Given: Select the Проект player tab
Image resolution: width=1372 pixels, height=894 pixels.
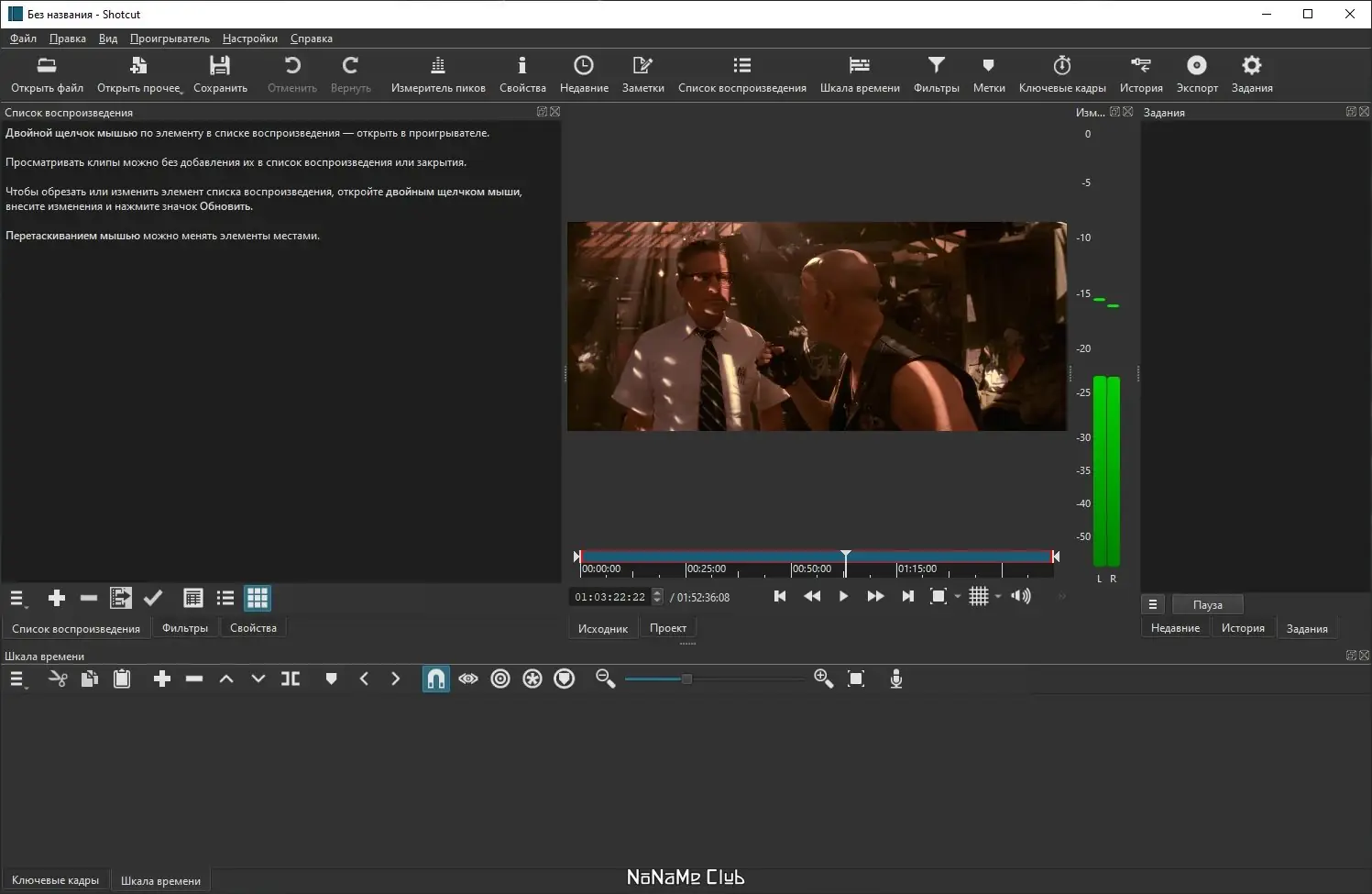Looking at the screenshot, I should (668, 628).
